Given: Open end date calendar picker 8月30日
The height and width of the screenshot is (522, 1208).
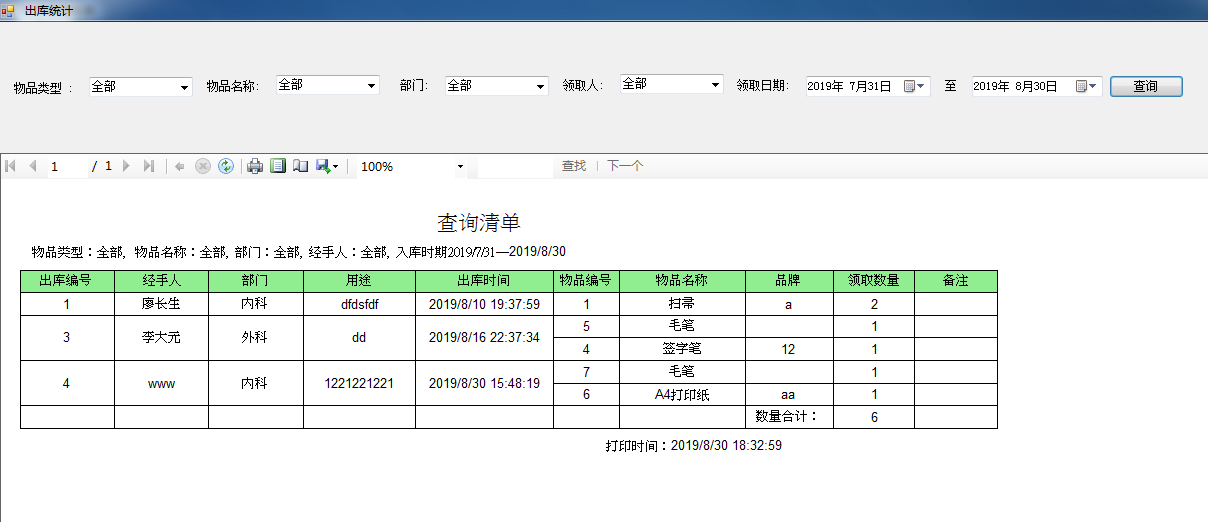Looking at the screenshot, I should click(x=1087, y=87).
